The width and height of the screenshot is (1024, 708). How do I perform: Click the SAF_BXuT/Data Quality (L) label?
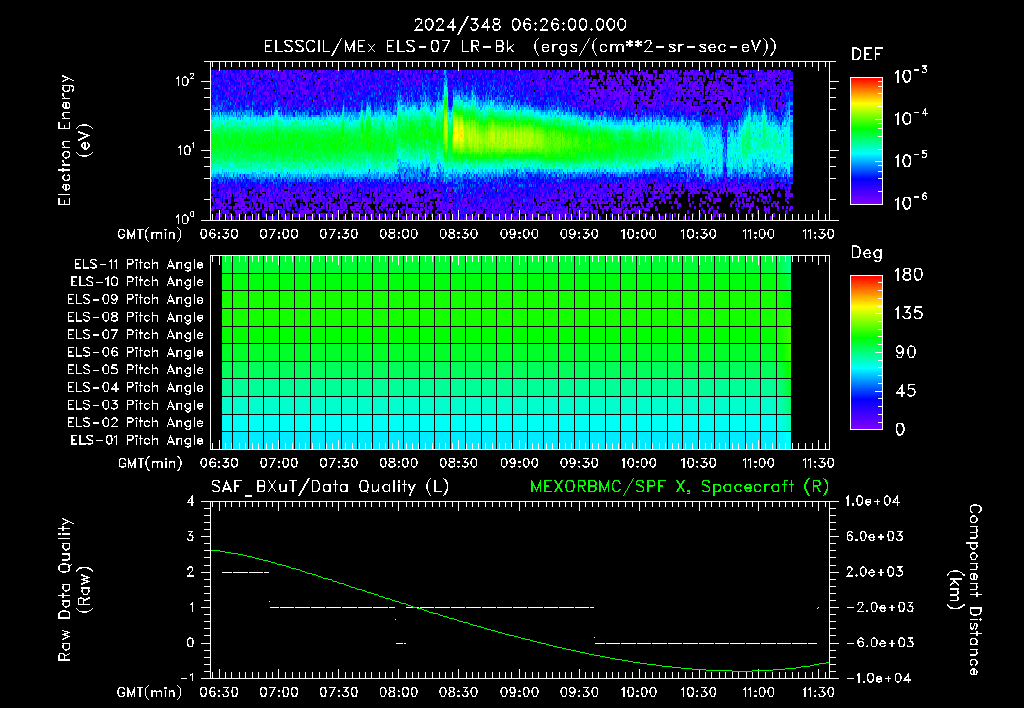330,487
